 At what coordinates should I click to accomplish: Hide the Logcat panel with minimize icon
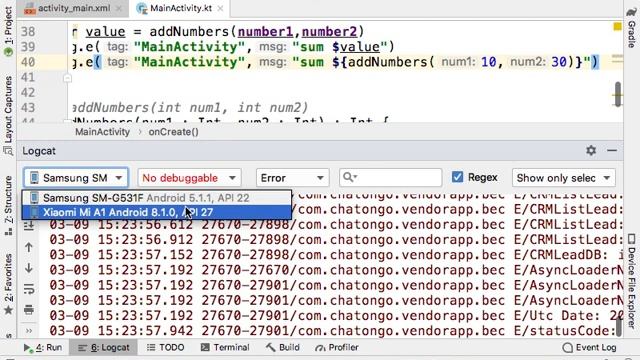click(612, 151)
